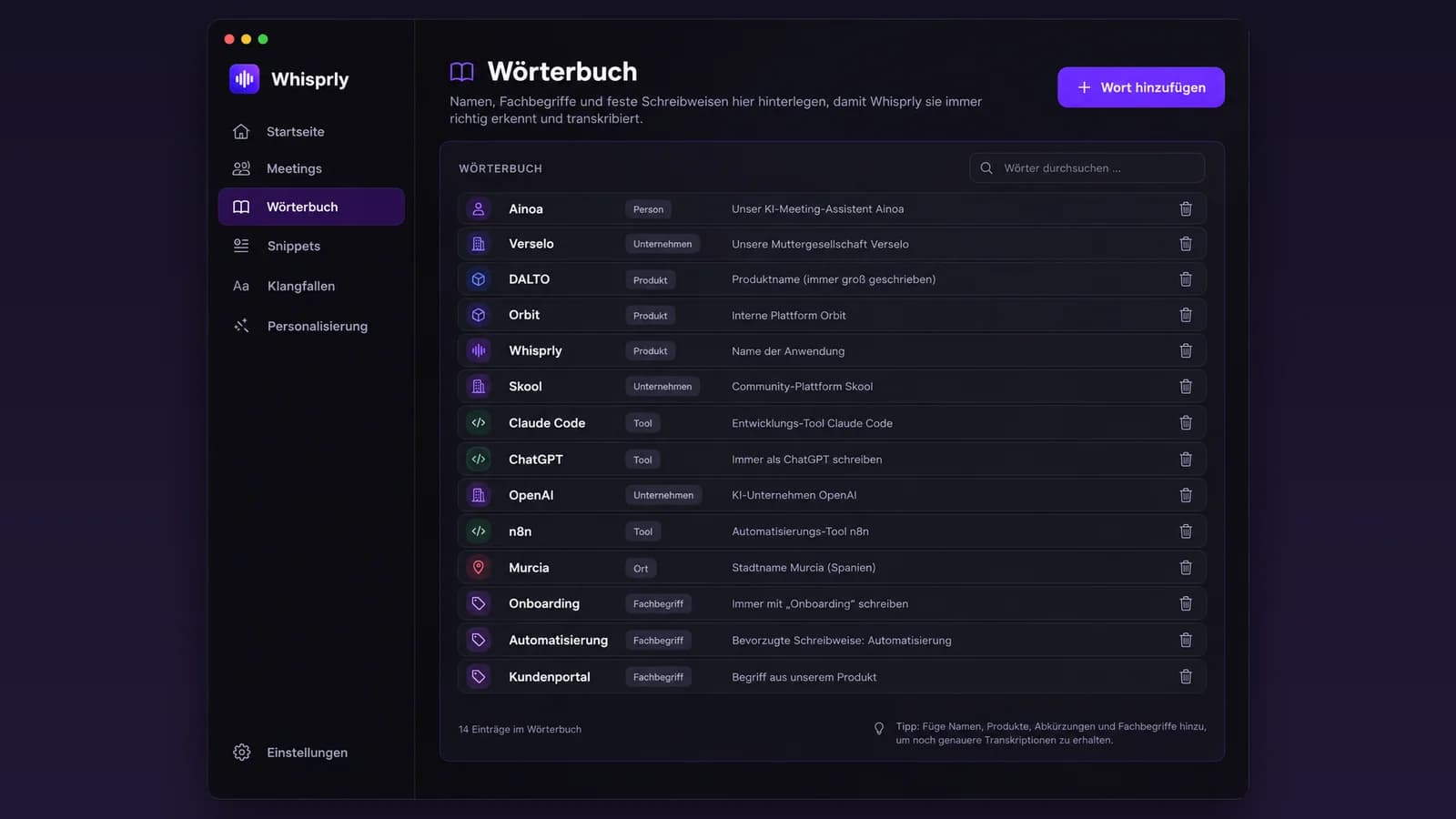Screen dimensions: 1456x819
Task: Click trash icon for ChatGPT
Action: (1186, 460)
